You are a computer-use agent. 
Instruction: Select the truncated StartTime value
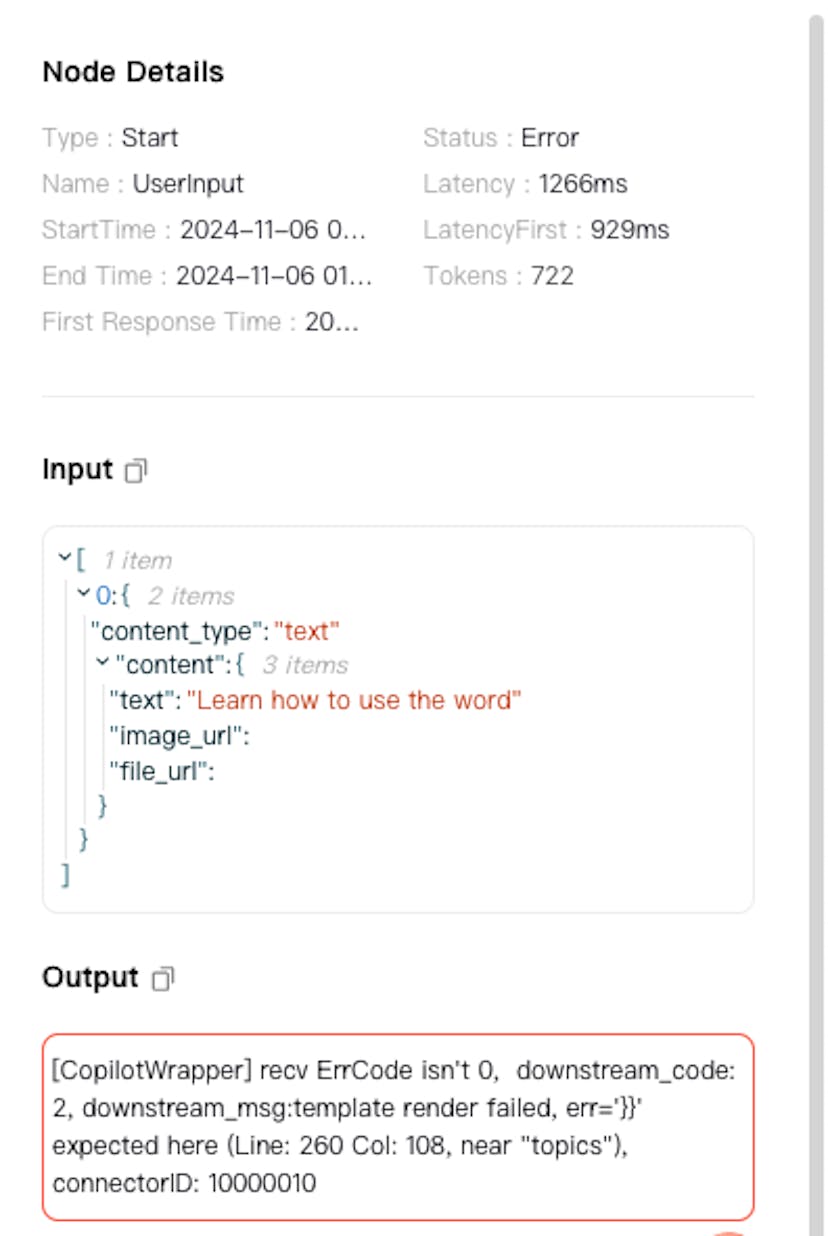[273, 230]
